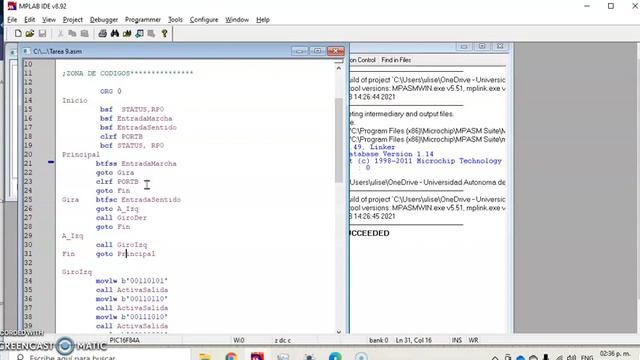Screen dimensions: 640x360
Task: Open the Edit menu
Action: coord(29,20)
